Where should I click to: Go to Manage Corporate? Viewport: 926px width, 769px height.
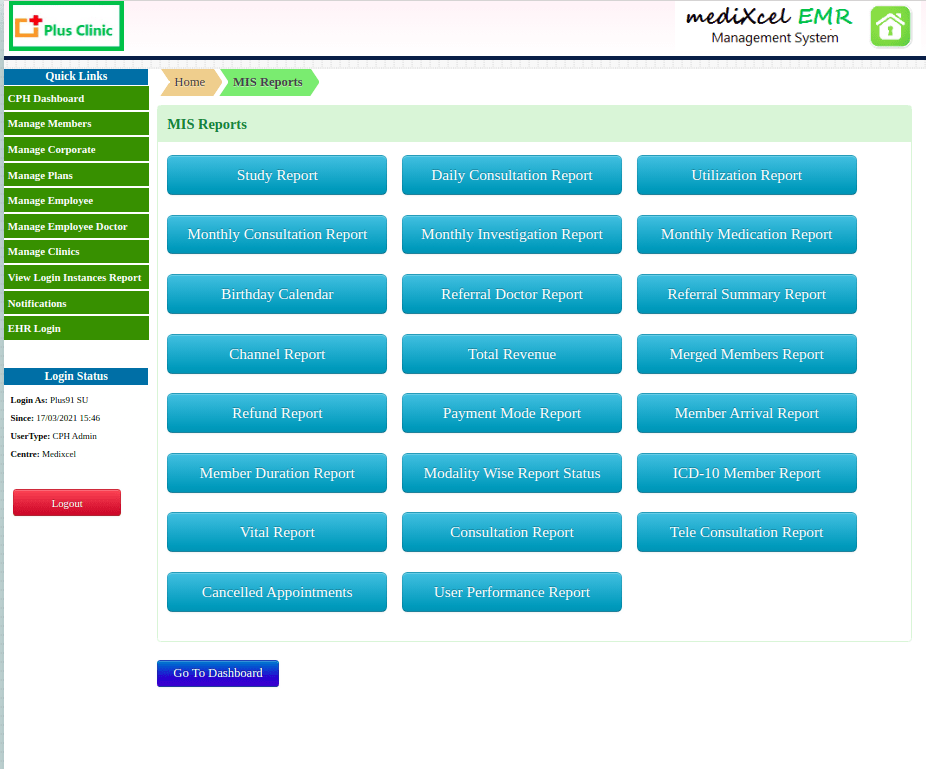pyautogui.click(x=76, y=149)
